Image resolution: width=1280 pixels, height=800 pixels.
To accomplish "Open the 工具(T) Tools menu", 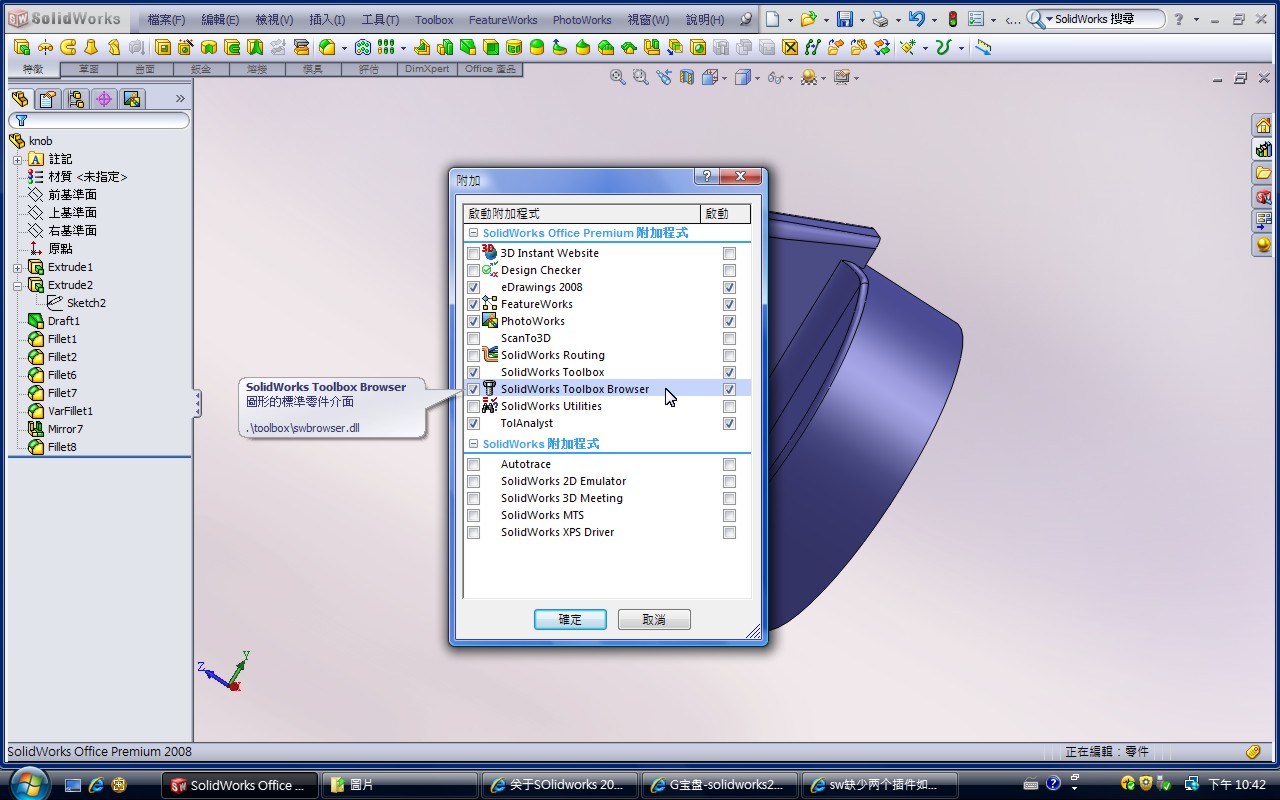I will pos(380,20).
